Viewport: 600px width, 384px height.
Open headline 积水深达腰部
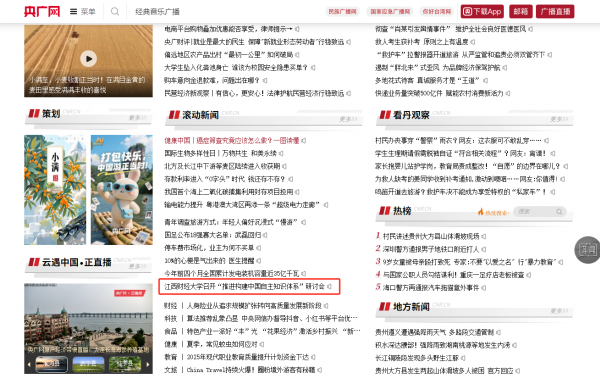[x=443, y=345]
